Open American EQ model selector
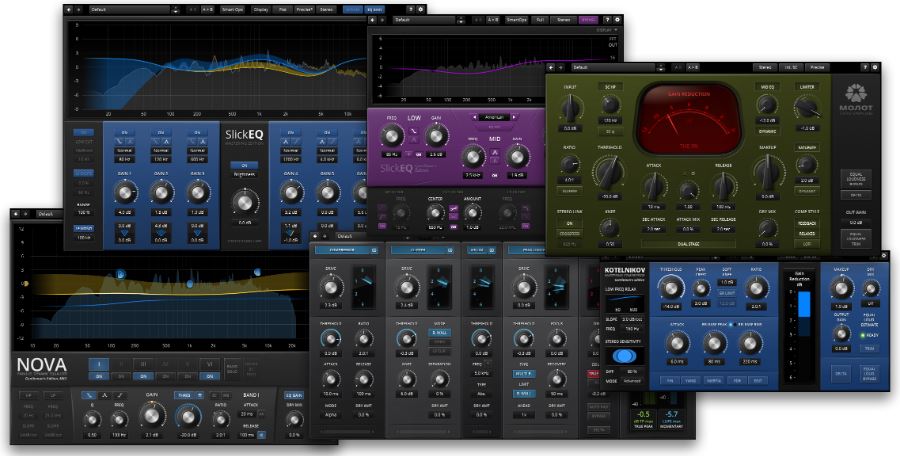This screenshot has height=456, width=900. pyautogui.click(x=494, y=117)
